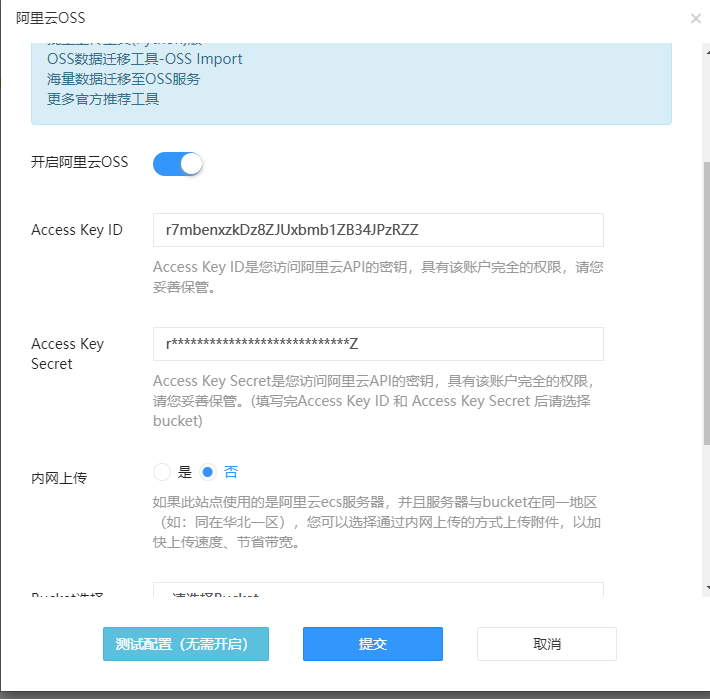This screenshot has height=699, width=710.
Task: Click the scrollbar down arrow
Action: click(707, 588)
